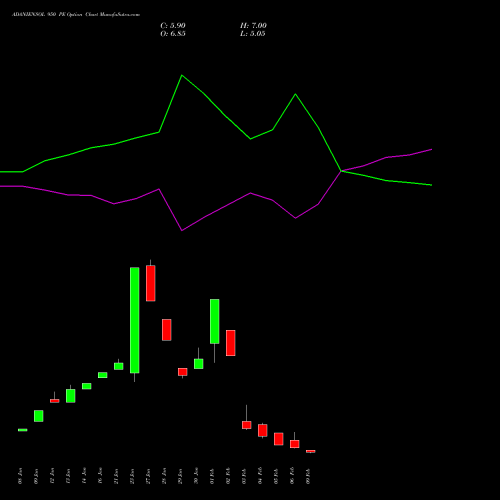This screenshot has height=500, width=500.
Task: Click the 04 Feb date label
Action: pyautogui.click(x=260, y=476)
